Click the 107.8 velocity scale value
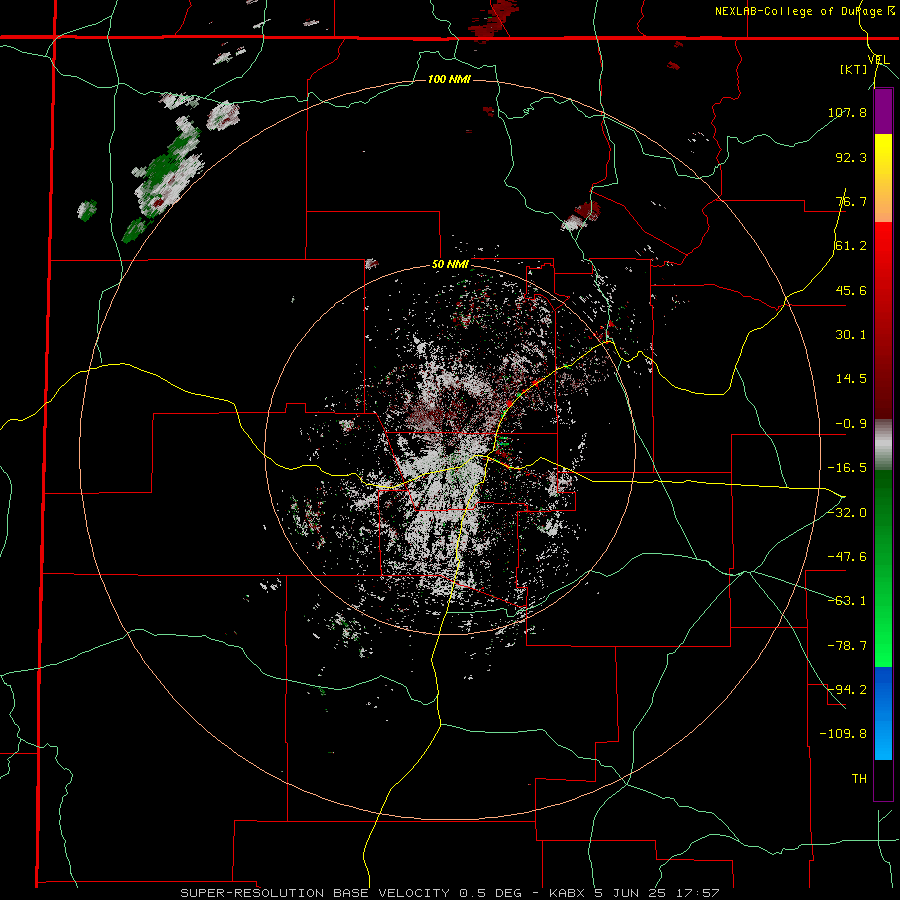 click(x=847, y=112)
